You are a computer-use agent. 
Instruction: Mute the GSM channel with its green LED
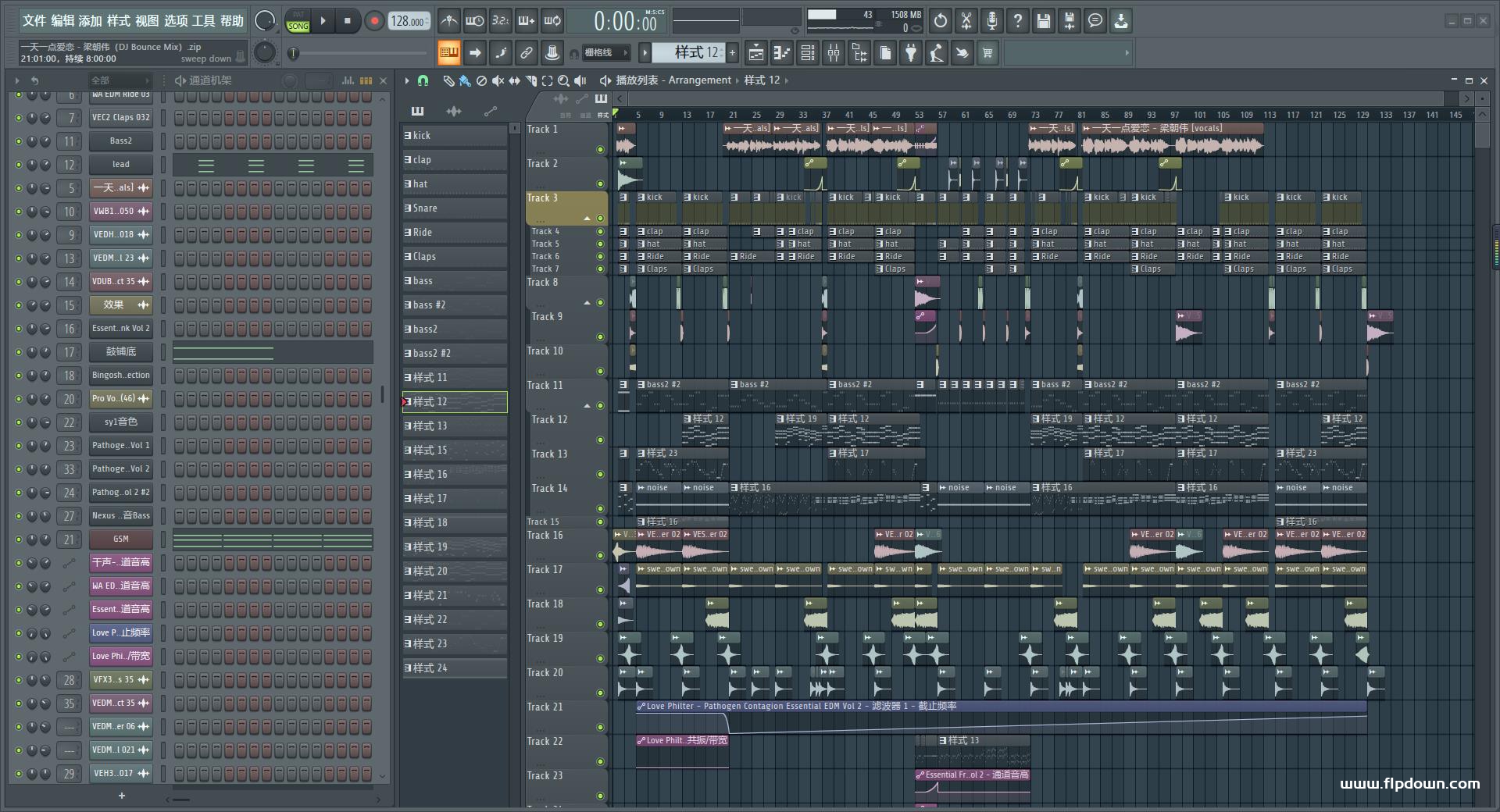pos(19,540)
